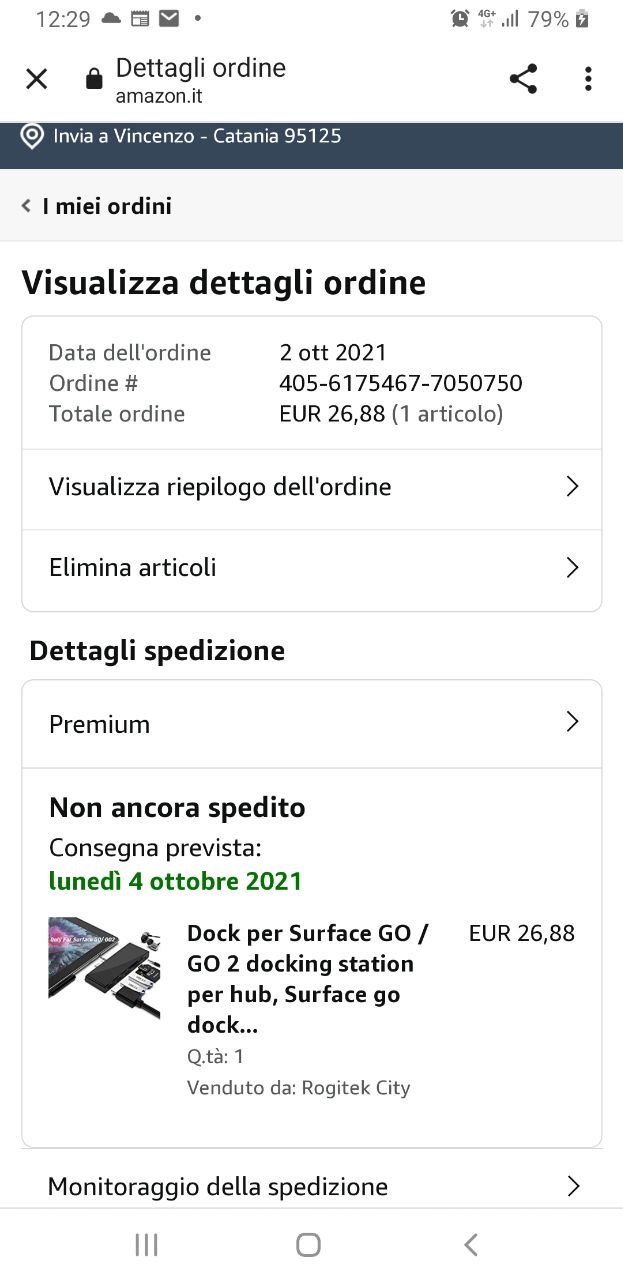Open the share icon
The image size is (623, 1280).
tap(523, 79)
